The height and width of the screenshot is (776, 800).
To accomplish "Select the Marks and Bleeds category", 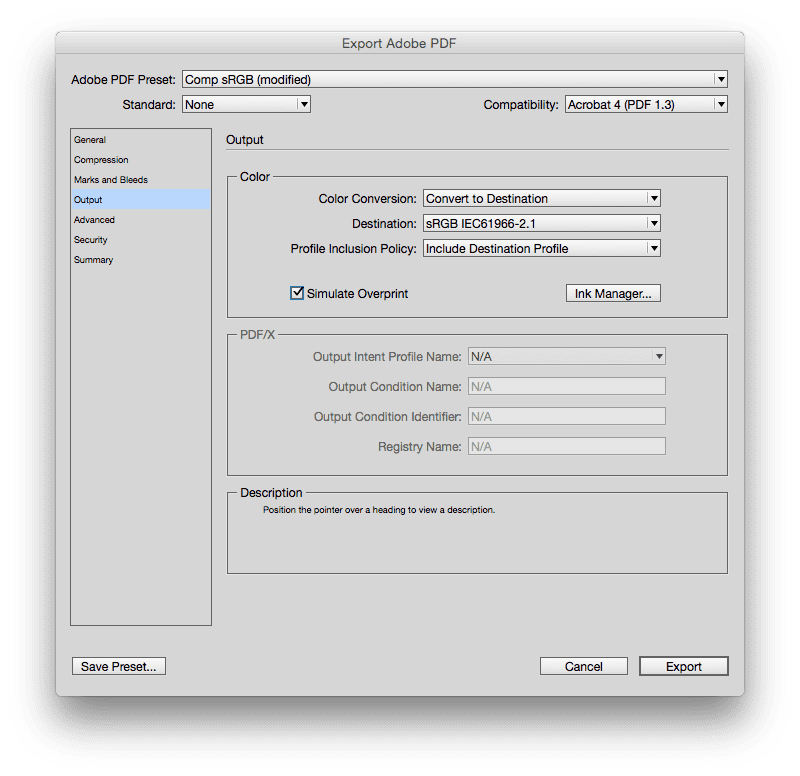I will click(141, 180).
